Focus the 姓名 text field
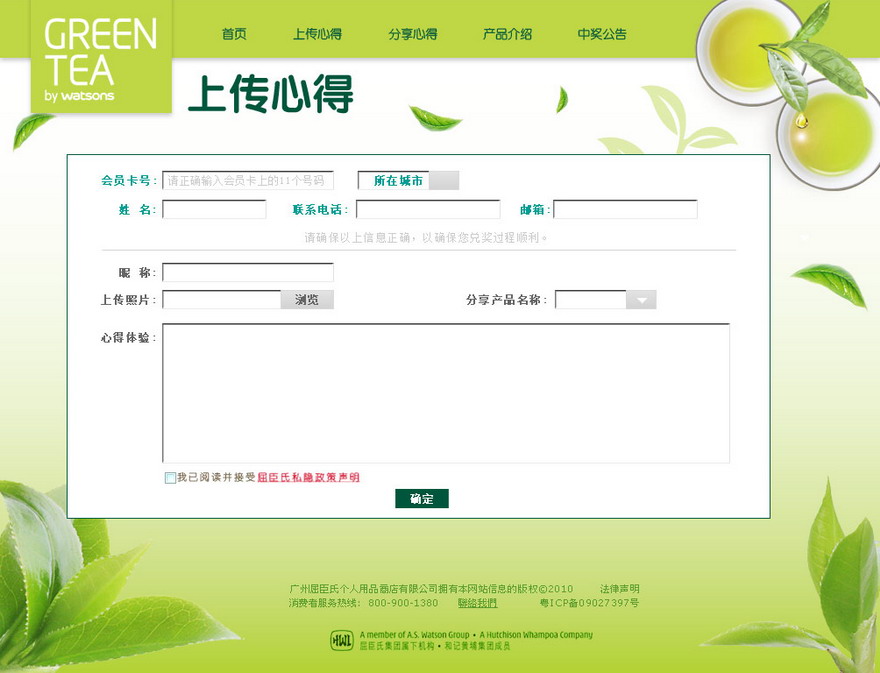880x673 pixels. (x=214, y=209)
